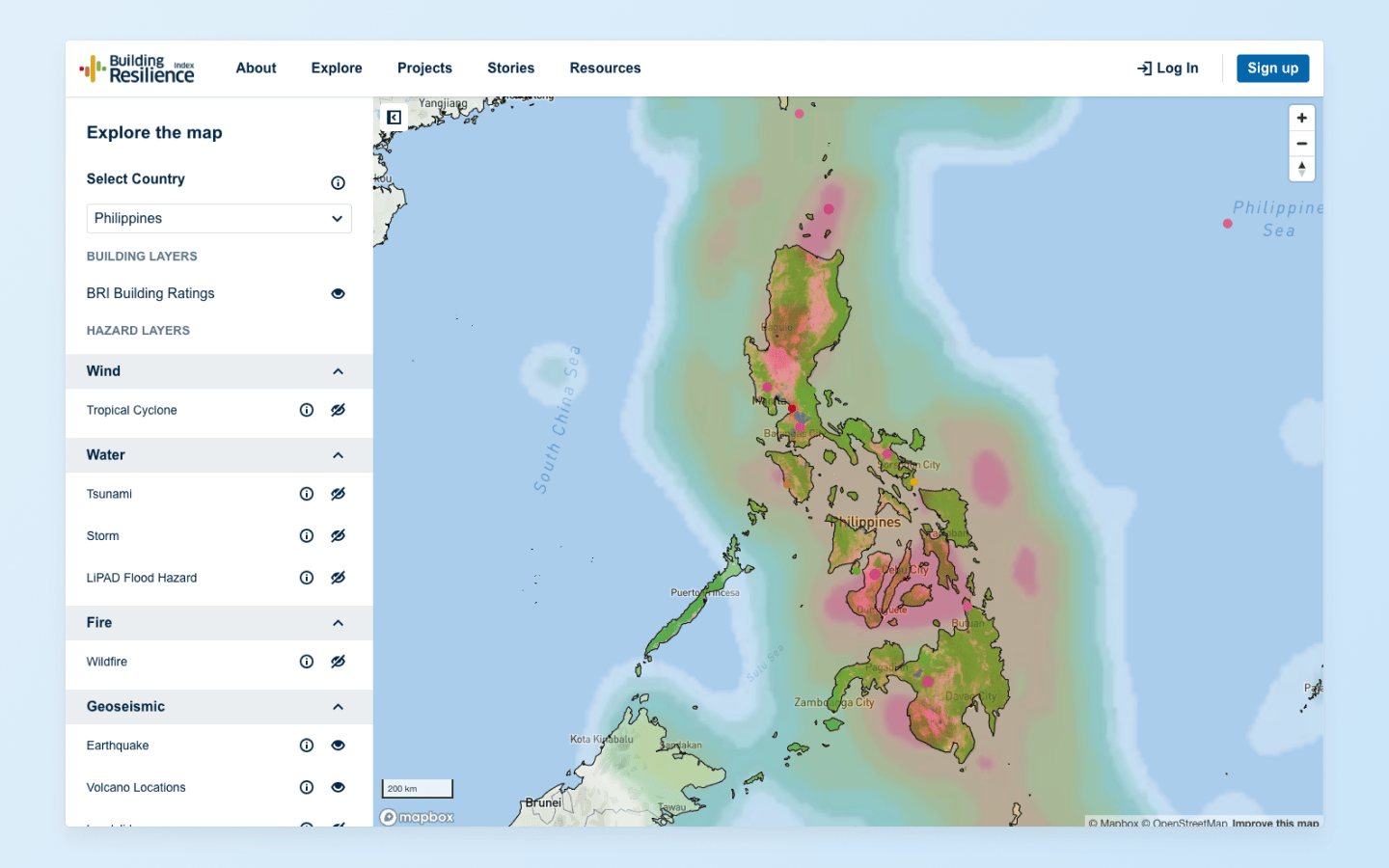
Task: Open Earthquake info icon
Action: (307, 746)
